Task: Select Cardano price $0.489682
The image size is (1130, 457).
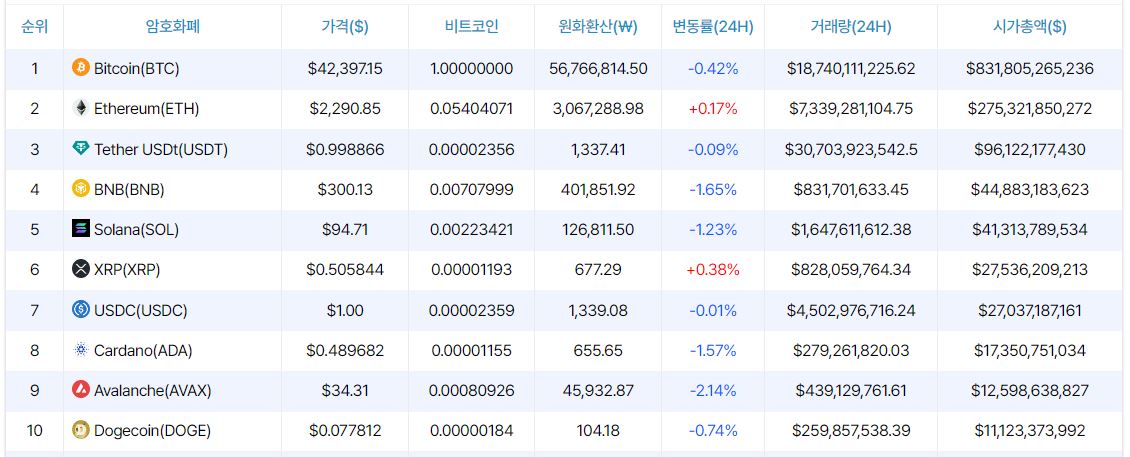Action: (345, 351)
